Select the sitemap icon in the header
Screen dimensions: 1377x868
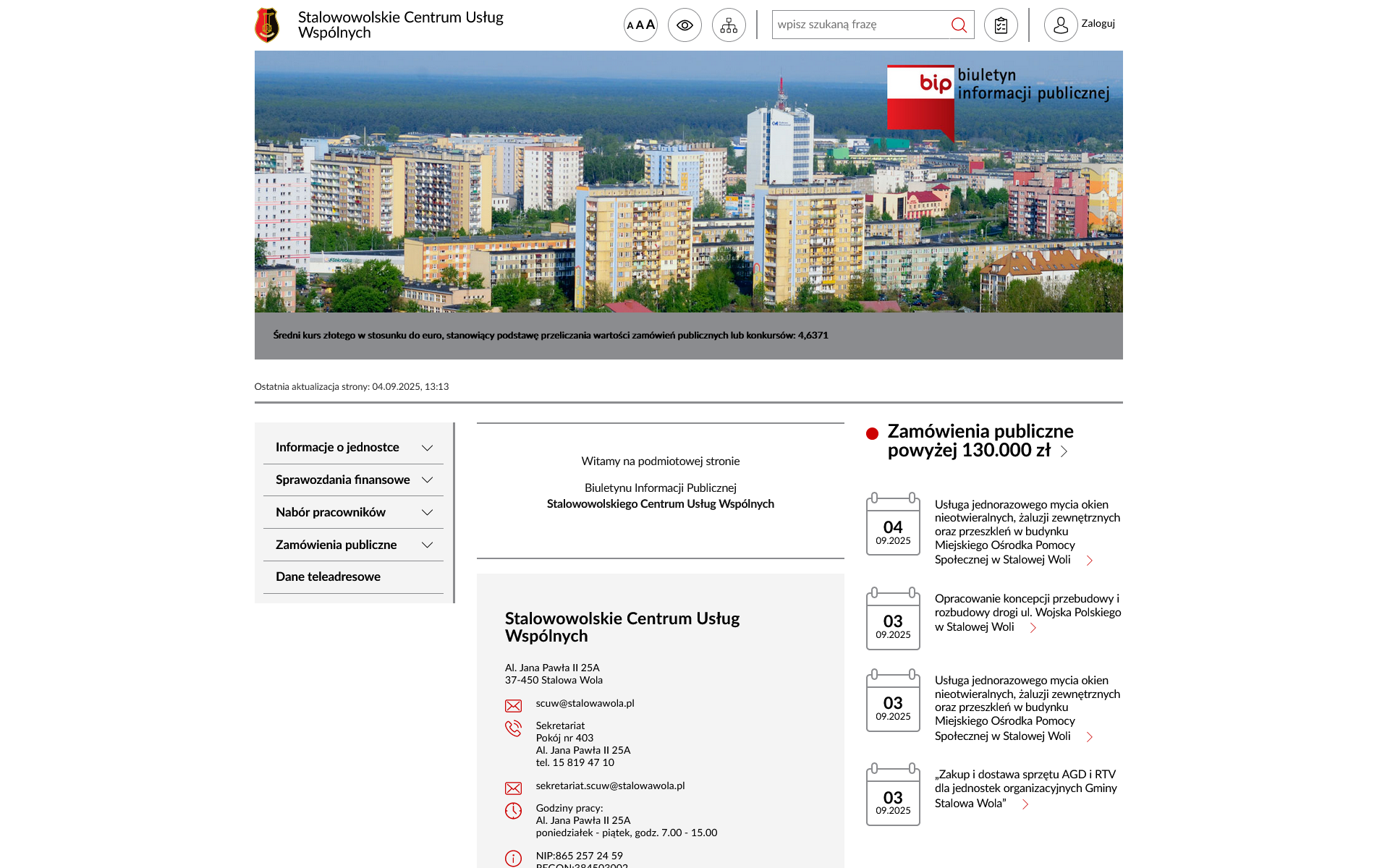pos(728,25)
